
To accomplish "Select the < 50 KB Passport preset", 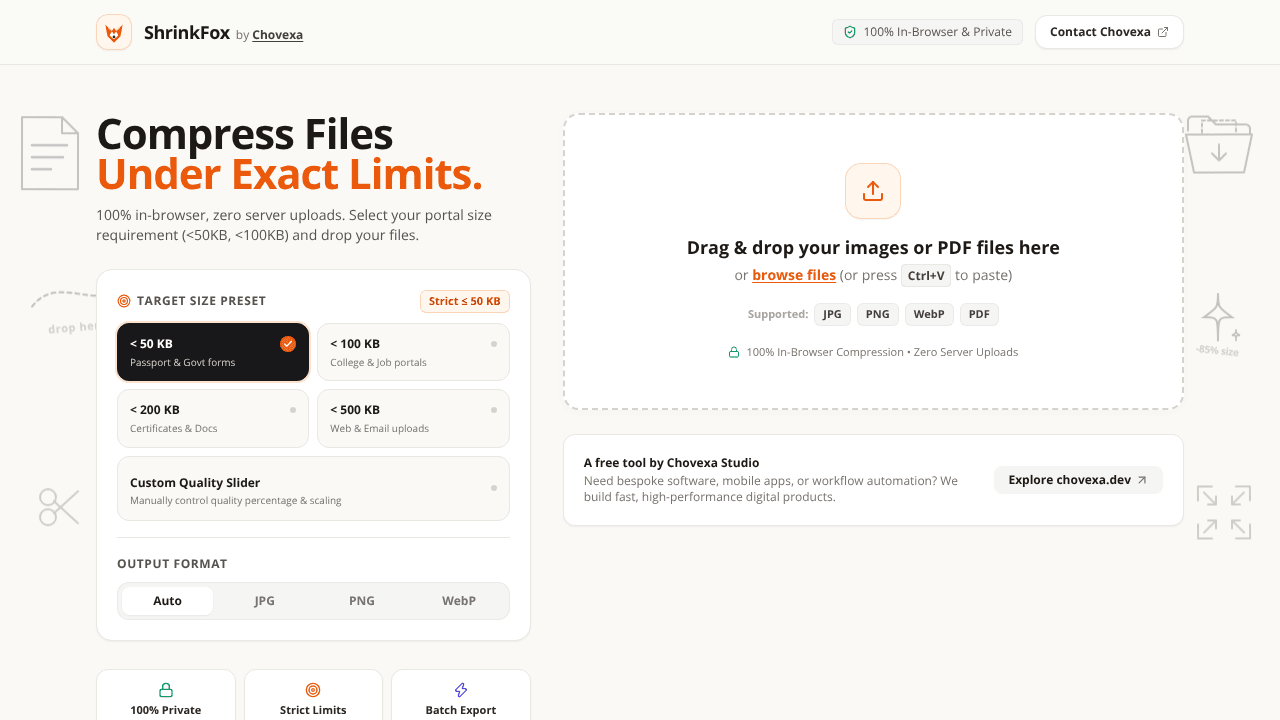I will click(213, 352).
